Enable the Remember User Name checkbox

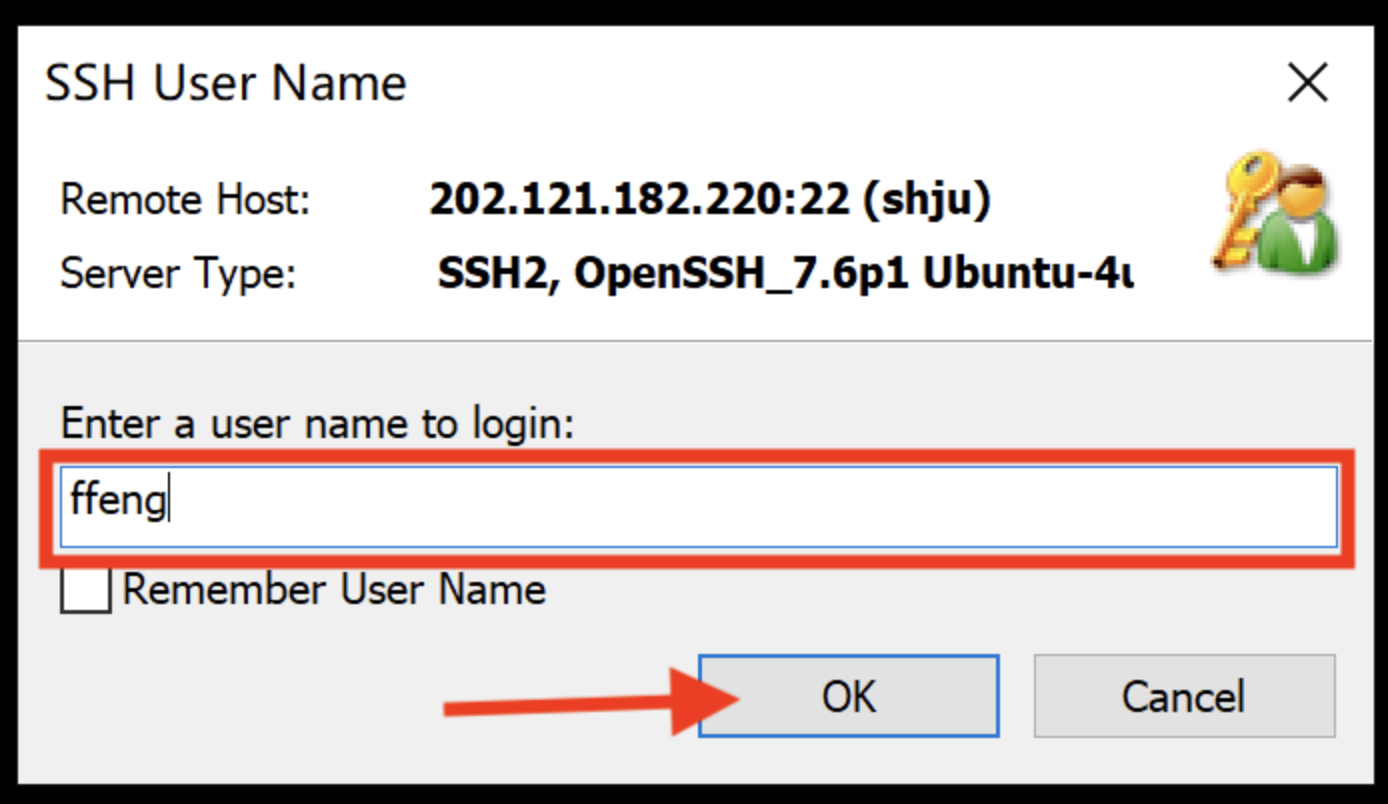point(86,590)
